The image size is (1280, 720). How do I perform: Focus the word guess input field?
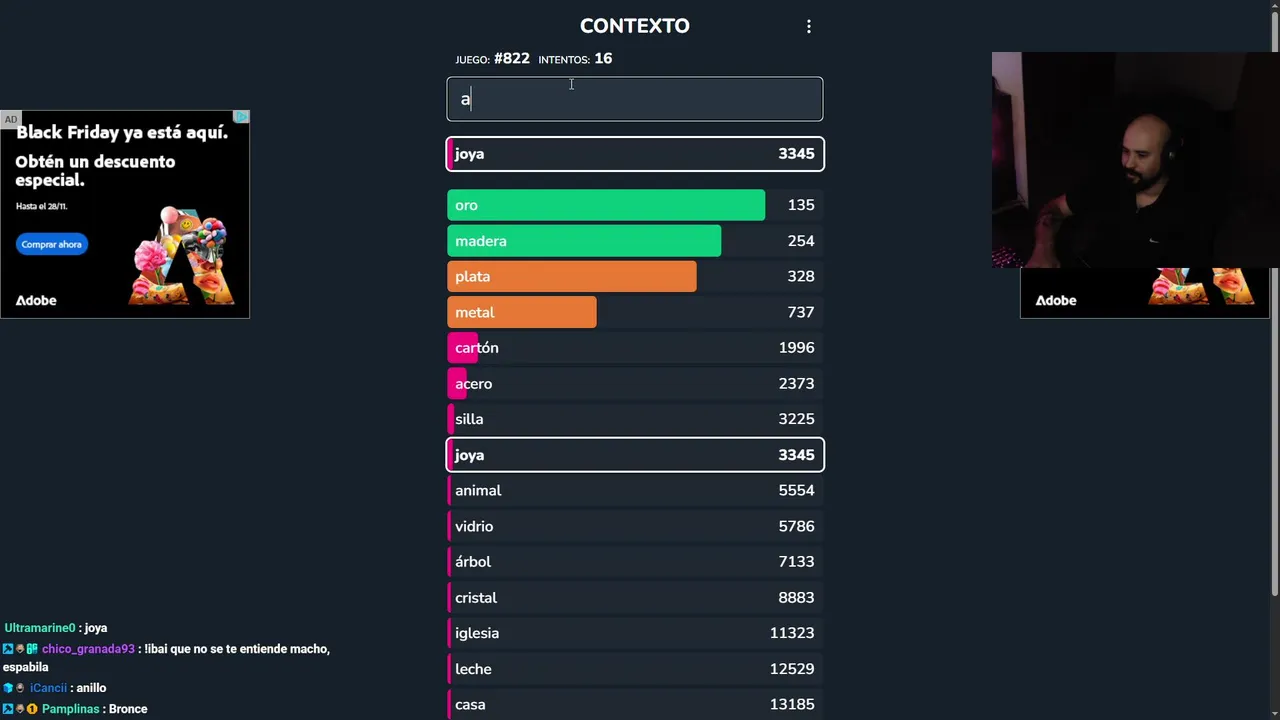point(634,99)
